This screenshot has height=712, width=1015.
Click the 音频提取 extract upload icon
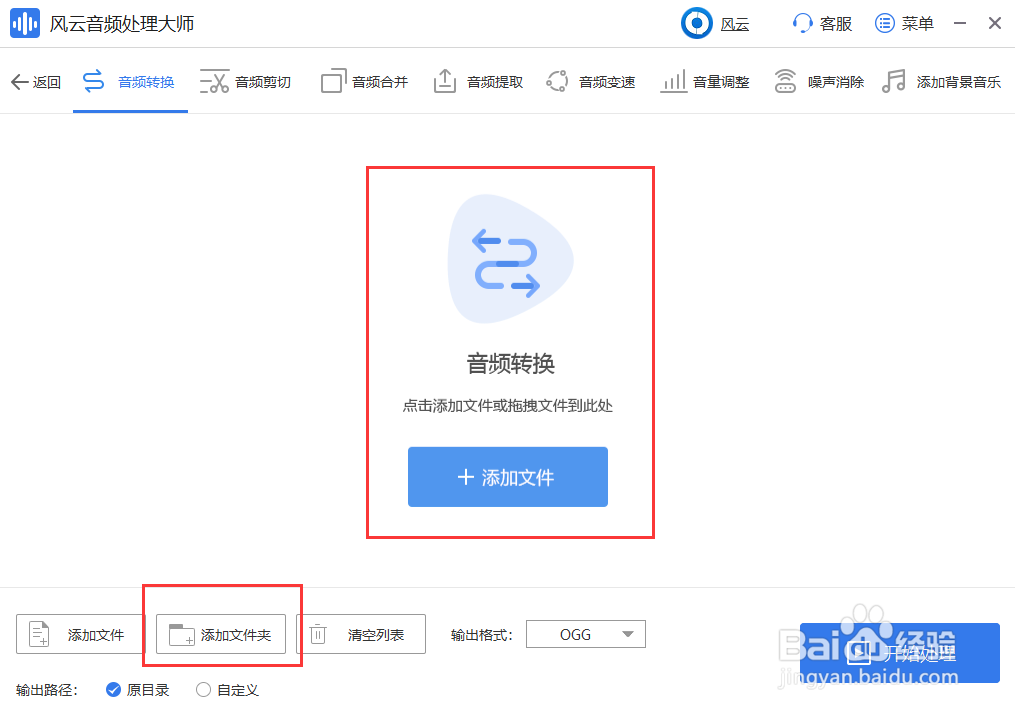coord(445,82)
